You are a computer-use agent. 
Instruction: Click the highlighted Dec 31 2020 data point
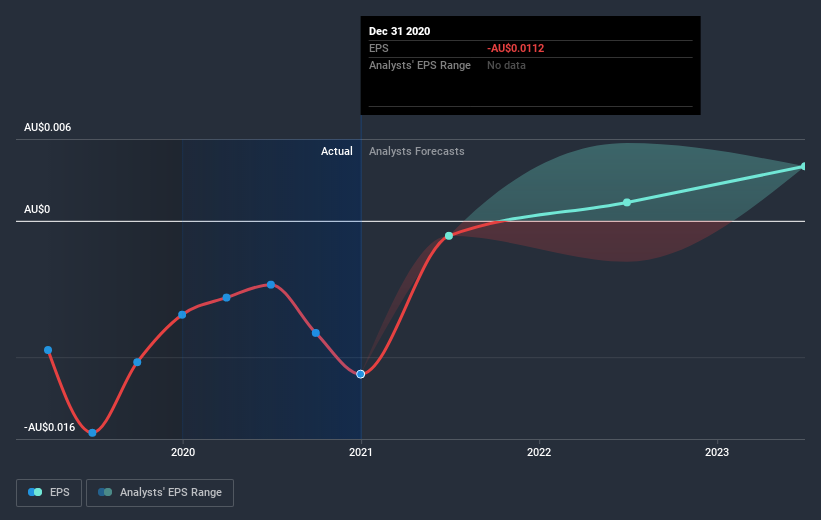(x=361, y=374)
